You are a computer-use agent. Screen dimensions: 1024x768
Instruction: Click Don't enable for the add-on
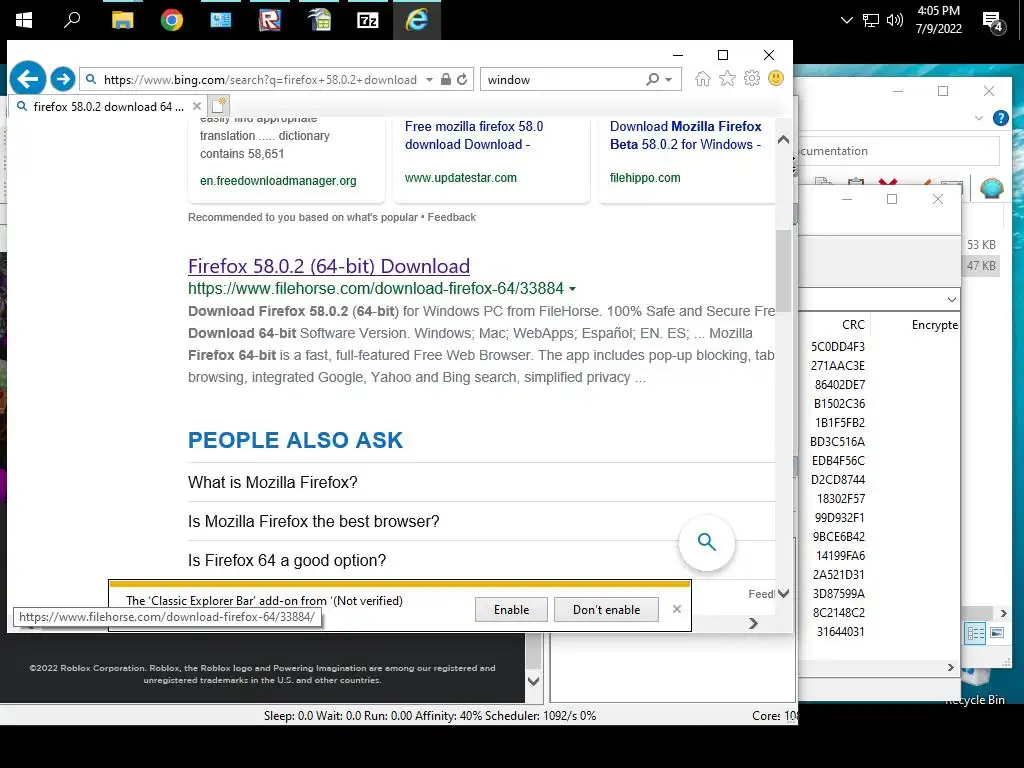(x=606, y=609)
